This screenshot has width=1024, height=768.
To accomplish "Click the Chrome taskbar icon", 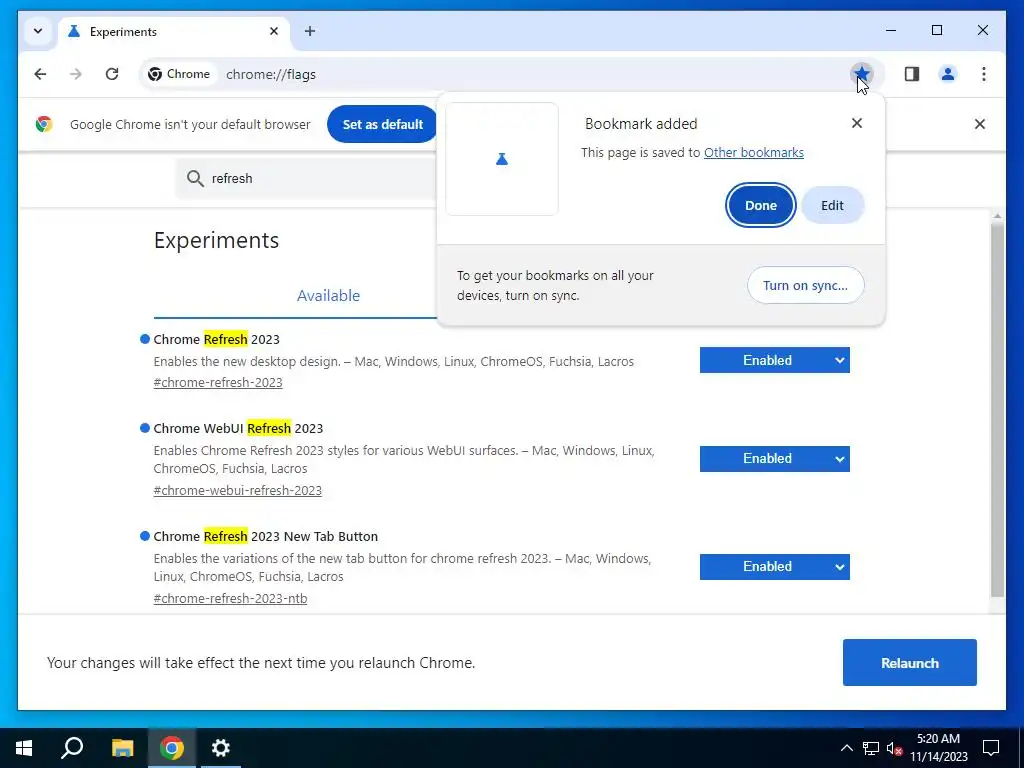I will (171, 748).
